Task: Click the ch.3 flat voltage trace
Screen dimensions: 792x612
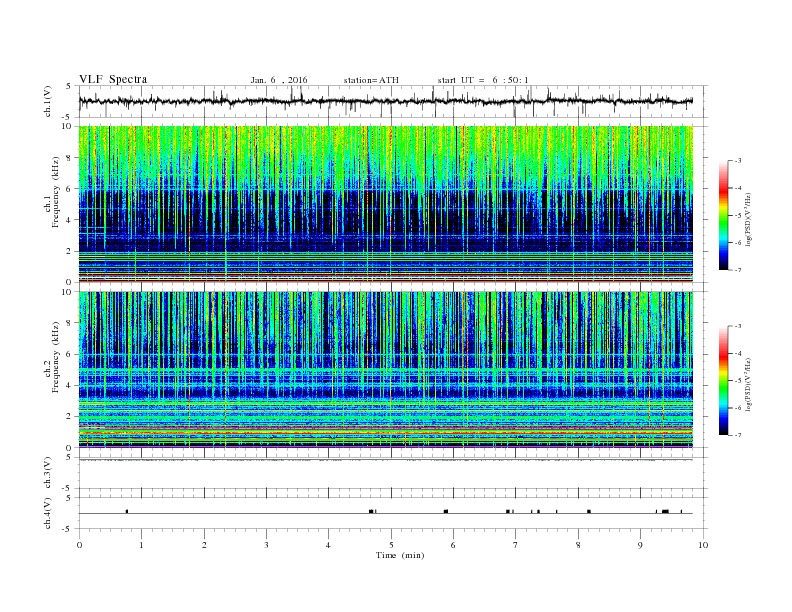Action: pos(385,460)
